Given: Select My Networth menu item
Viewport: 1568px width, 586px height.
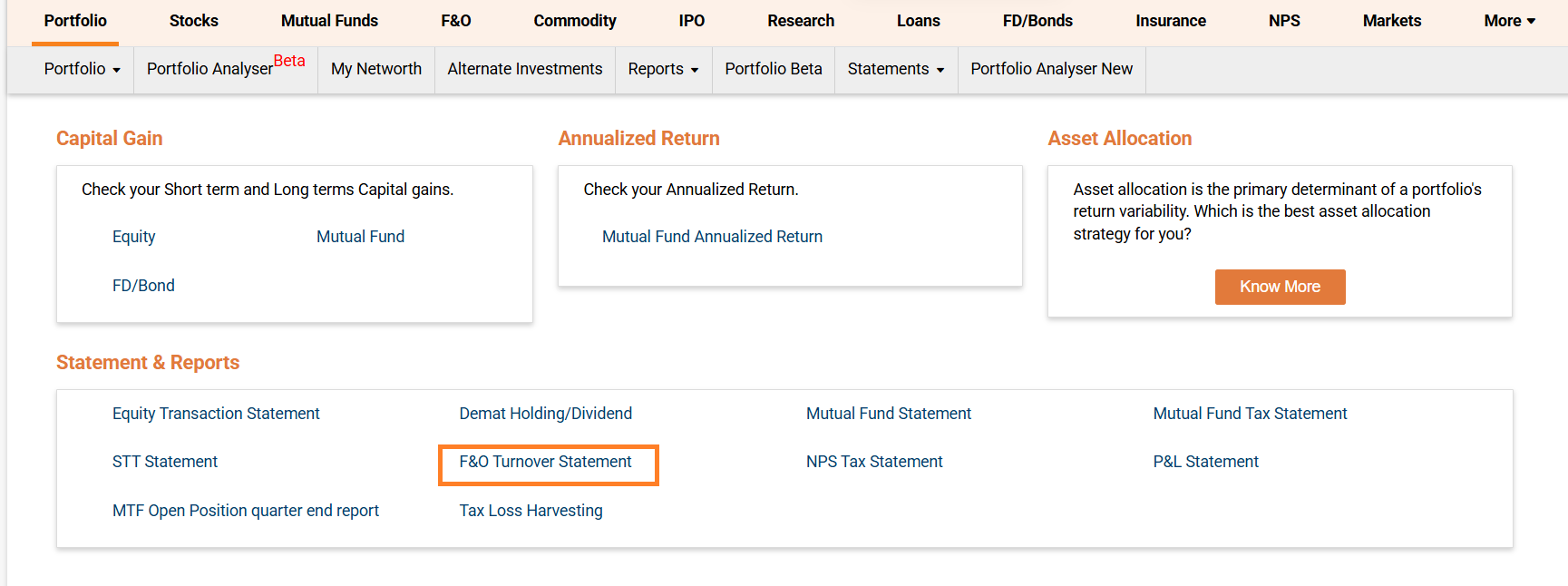Looking at the screenshot, I should pyautogui.click(x=375, y=69).
